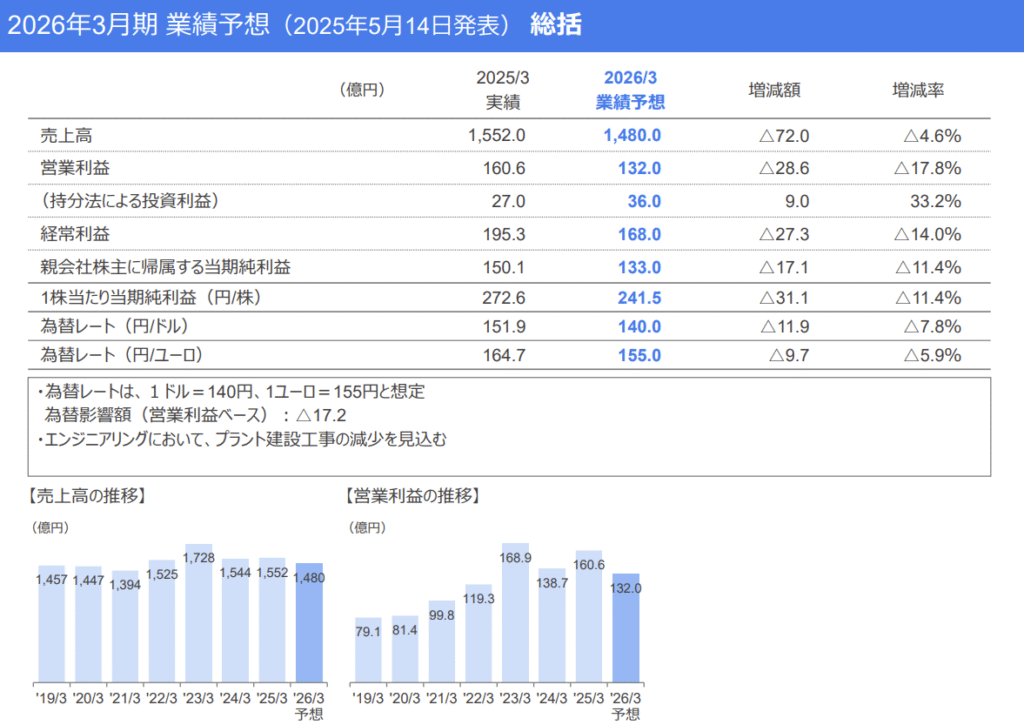Click the 1,480.0 sales forecast value
The height and width of the screenshot is (725, 1024).
click(x=632, y=135)
